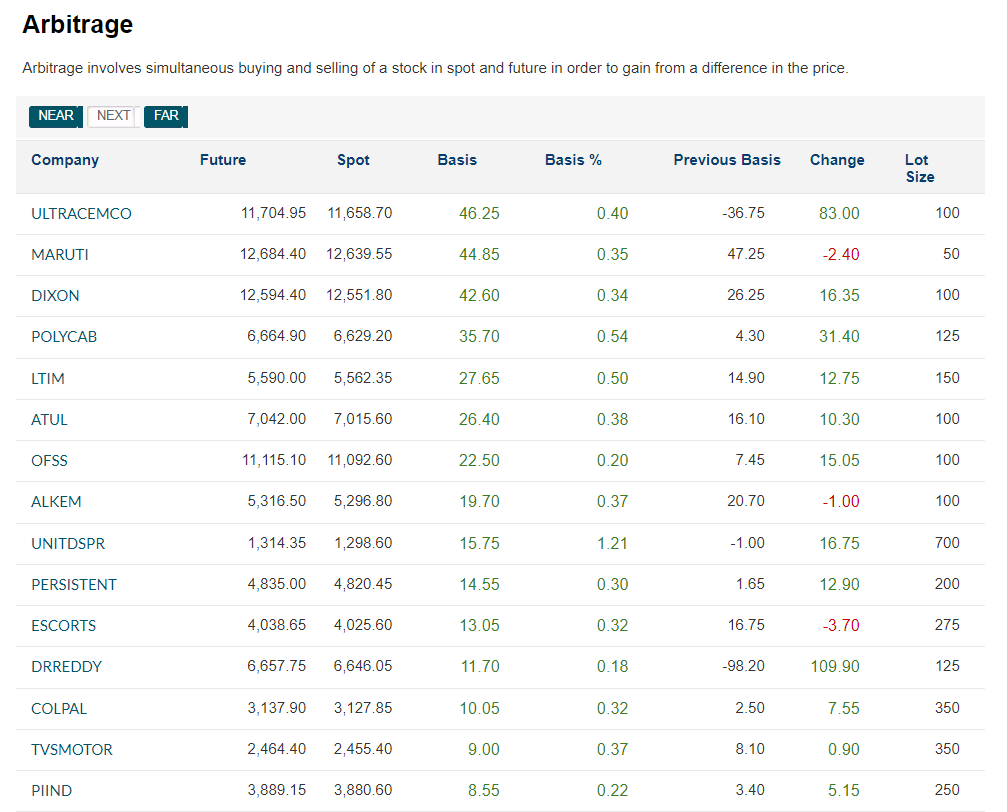1007x812 pixels.
Task: Click the Basis % column header
Action: (x=574, y=160)
